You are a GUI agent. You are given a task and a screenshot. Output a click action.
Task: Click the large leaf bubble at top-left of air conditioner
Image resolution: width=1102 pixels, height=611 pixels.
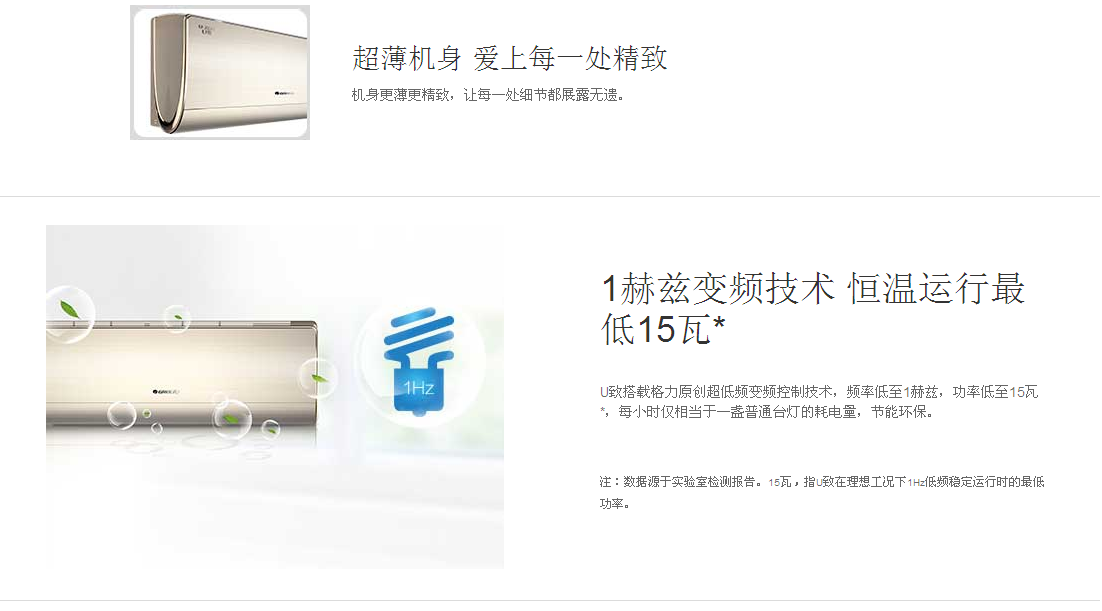tap(70, 314)
